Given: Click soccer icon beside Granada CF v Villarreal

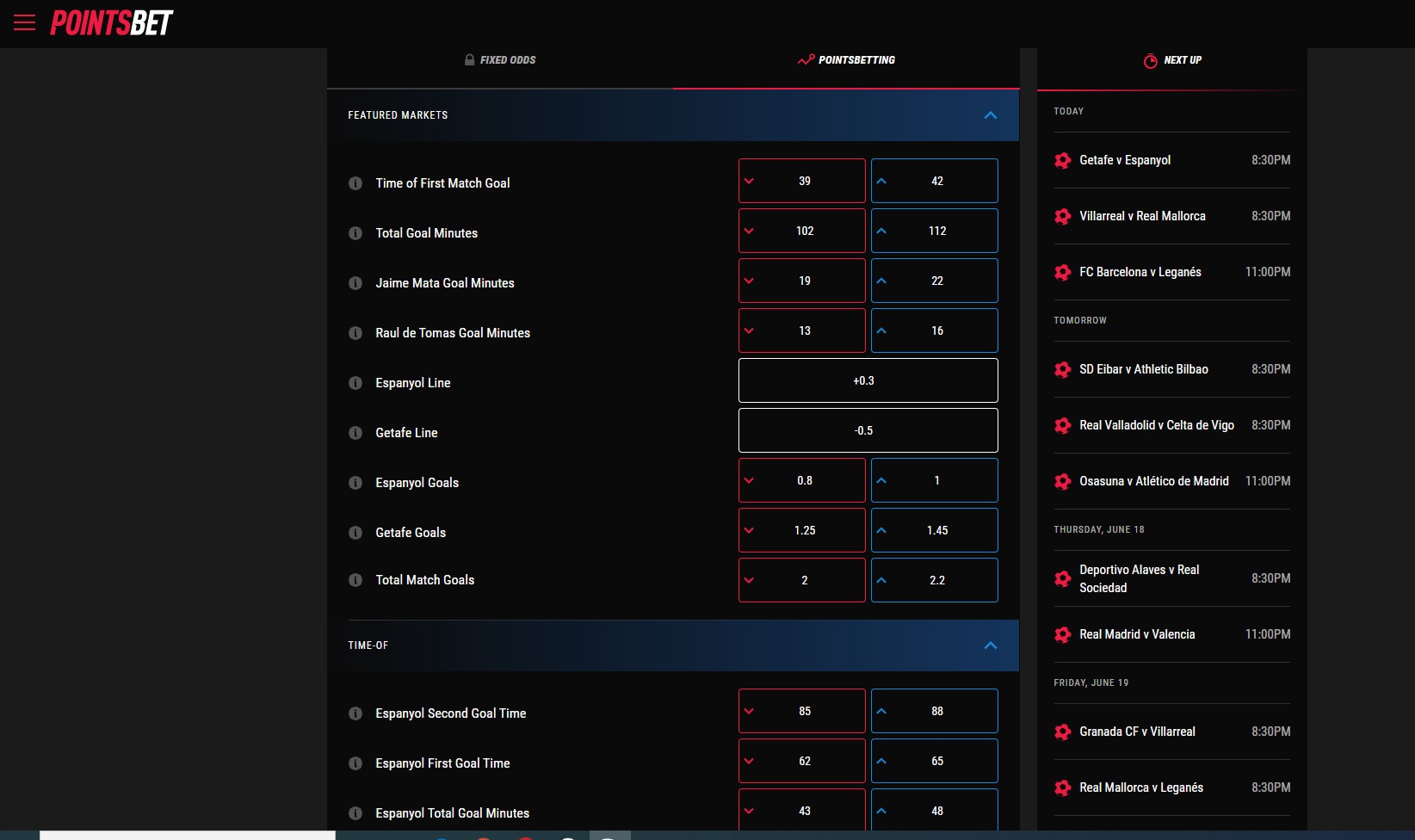Looking at the screenshot, I should click(x=1063, y=732).
